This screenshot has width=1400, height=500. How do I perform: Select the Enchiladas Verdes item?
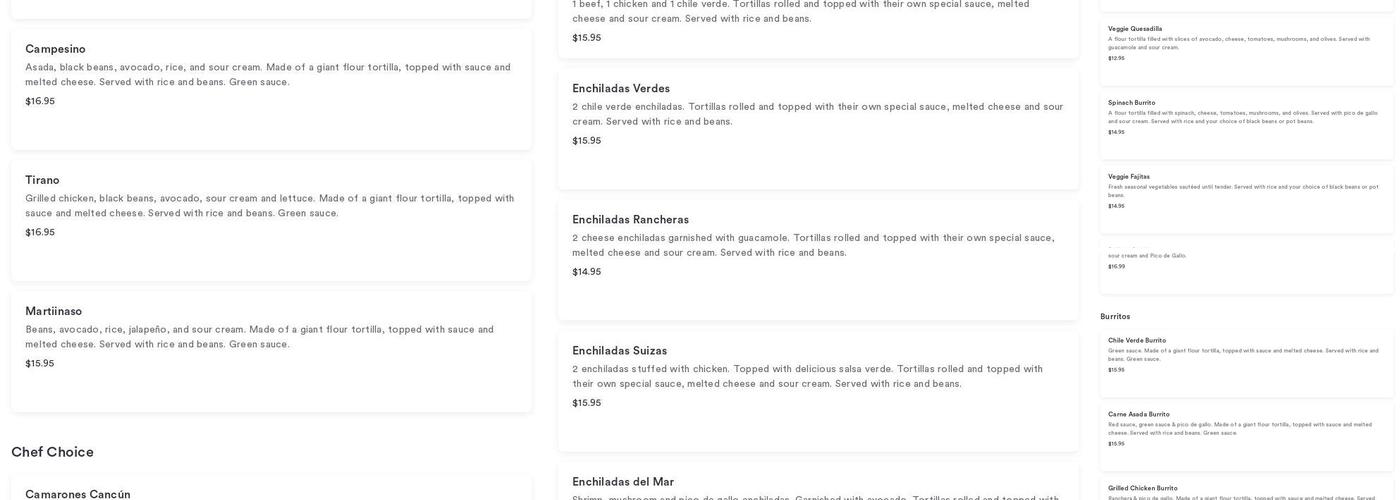620,89
